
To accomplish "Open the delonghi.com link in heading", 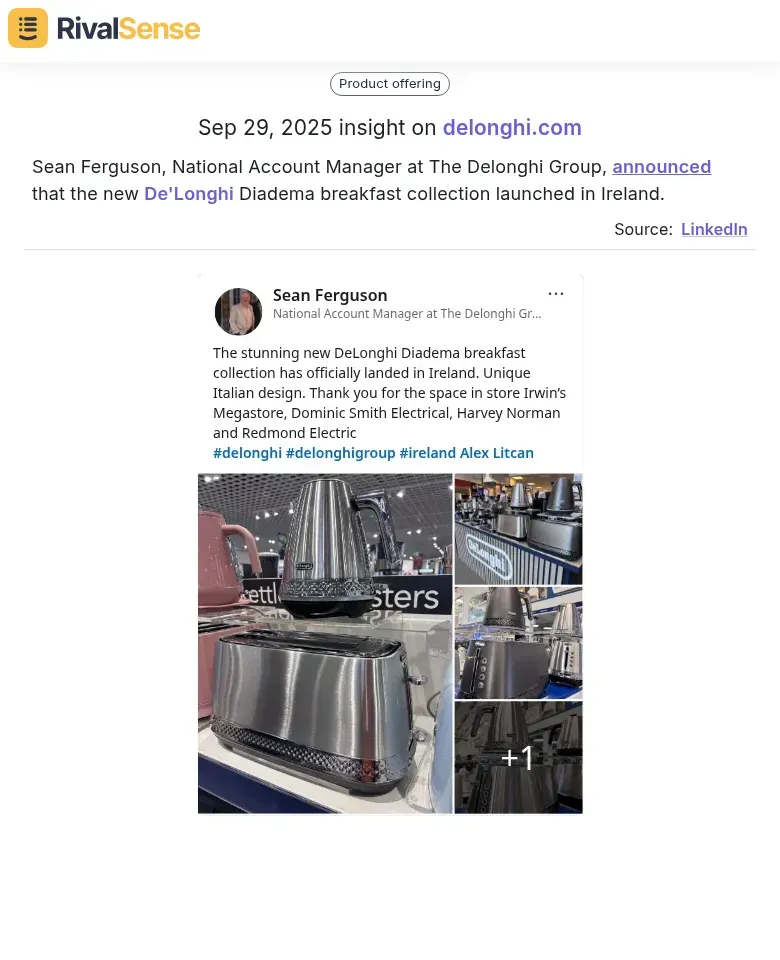I will click(x=512, y=127).
